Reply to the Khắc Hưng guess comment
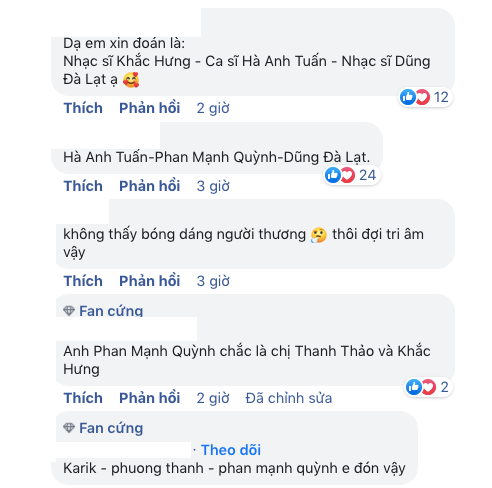Screen dimensions: 492x488 (150, 108)
